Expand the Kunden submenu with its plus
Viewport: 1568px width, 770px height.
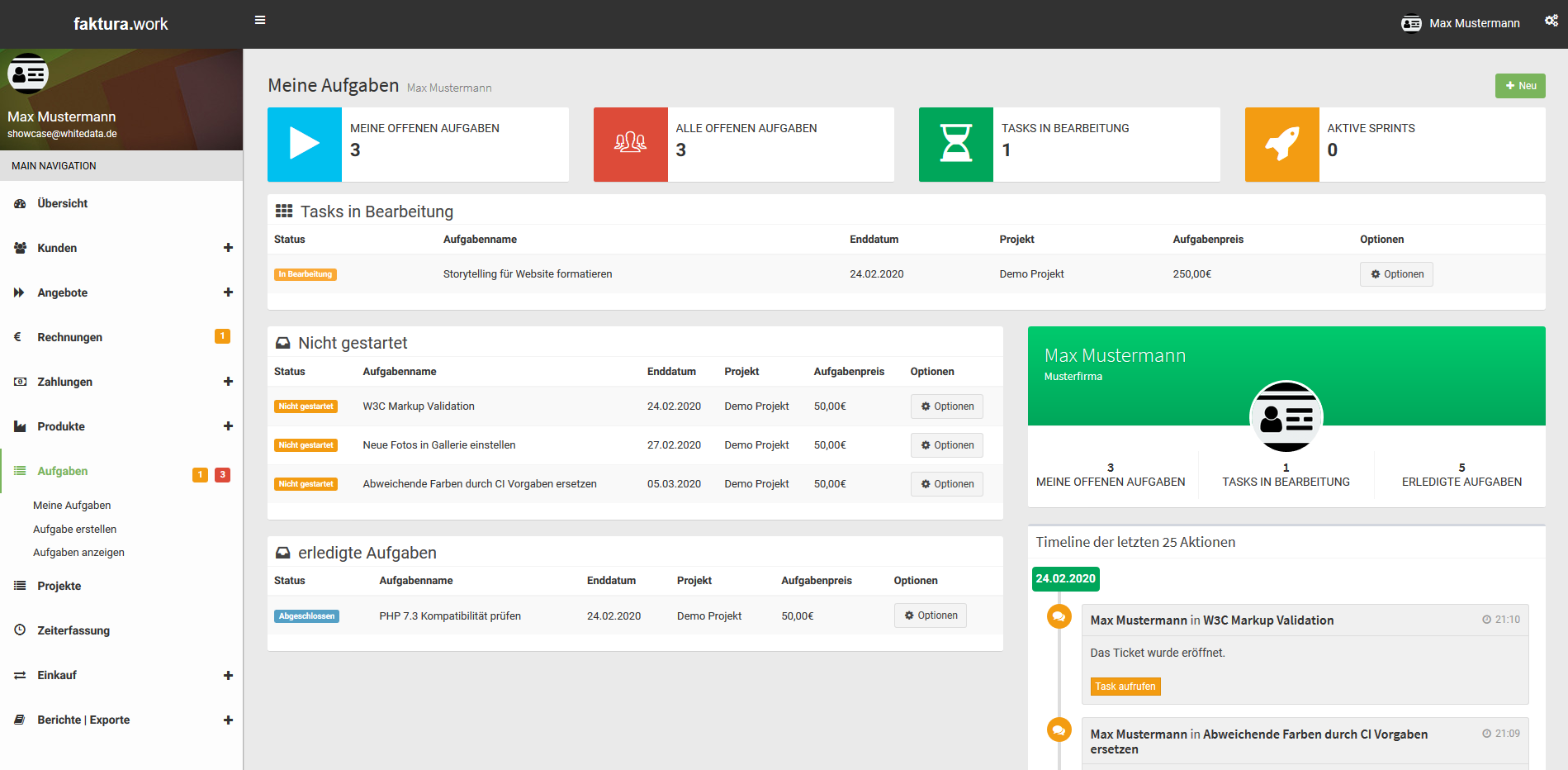tap(228, 248)
